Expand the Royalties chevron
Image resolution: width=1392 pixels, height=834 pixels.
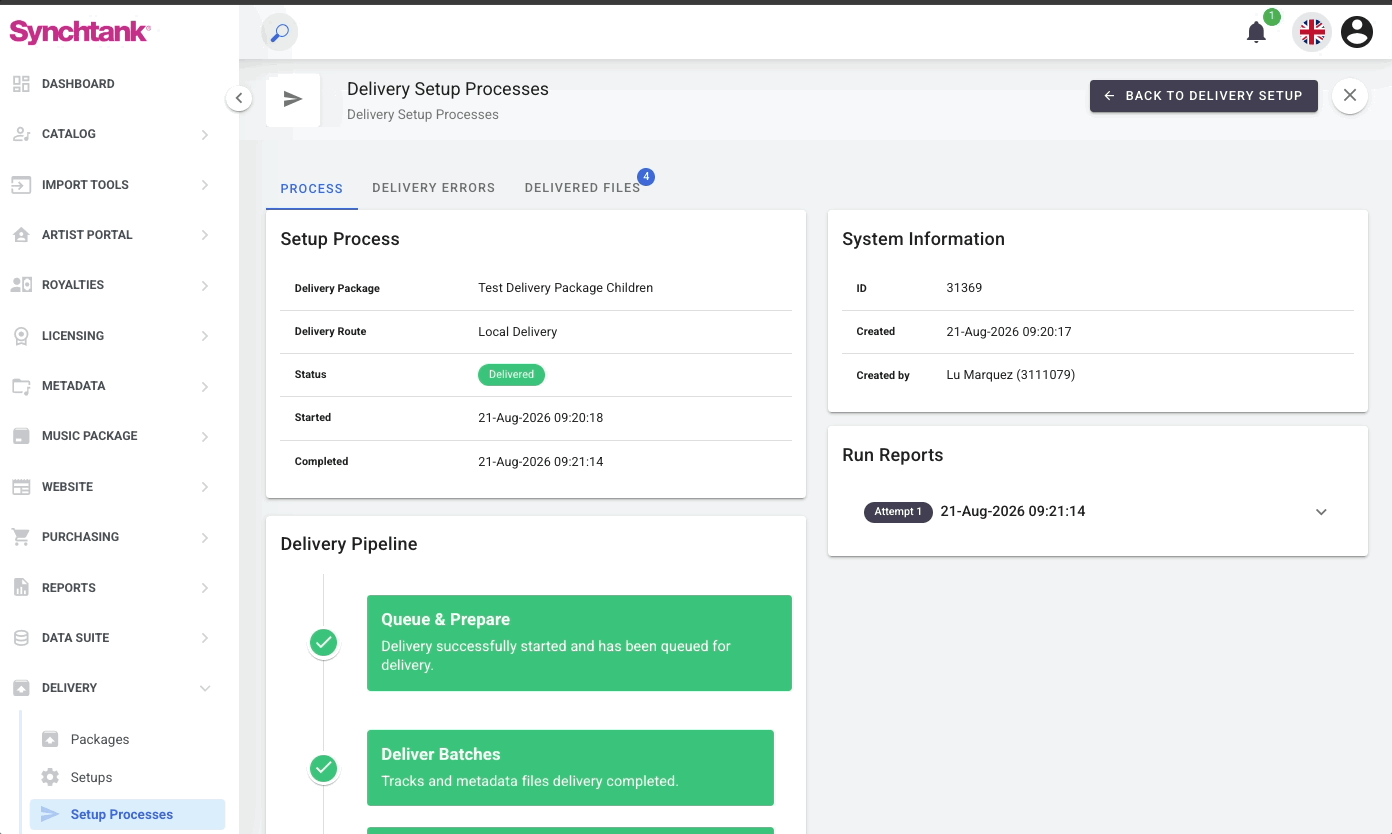(205, 286)
